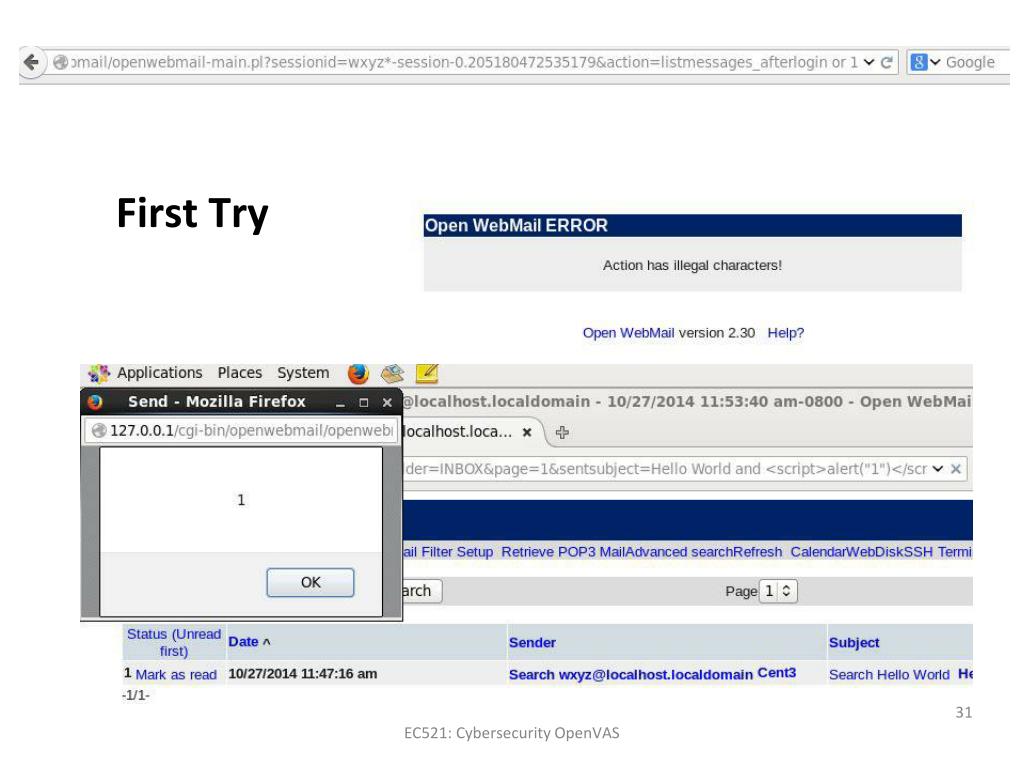Expand the search engine selector arrow
This screenshot has width=1024, height=768.
(935, 62)
